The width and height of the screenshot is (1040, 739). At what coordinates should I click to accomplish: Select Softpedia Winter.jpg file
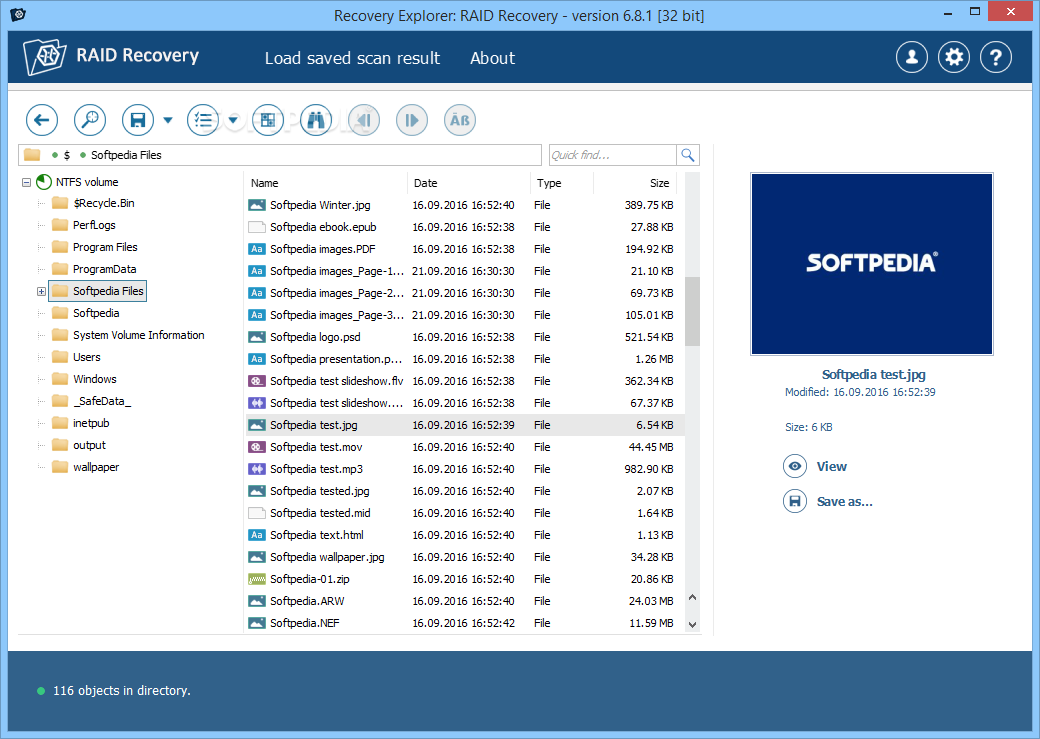(464, 205)
